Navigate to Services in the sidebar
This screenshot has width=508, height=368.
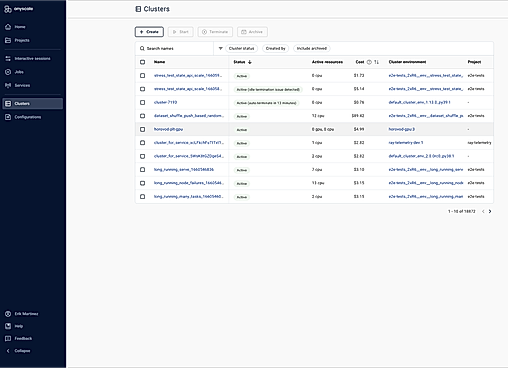click(32, 85)
